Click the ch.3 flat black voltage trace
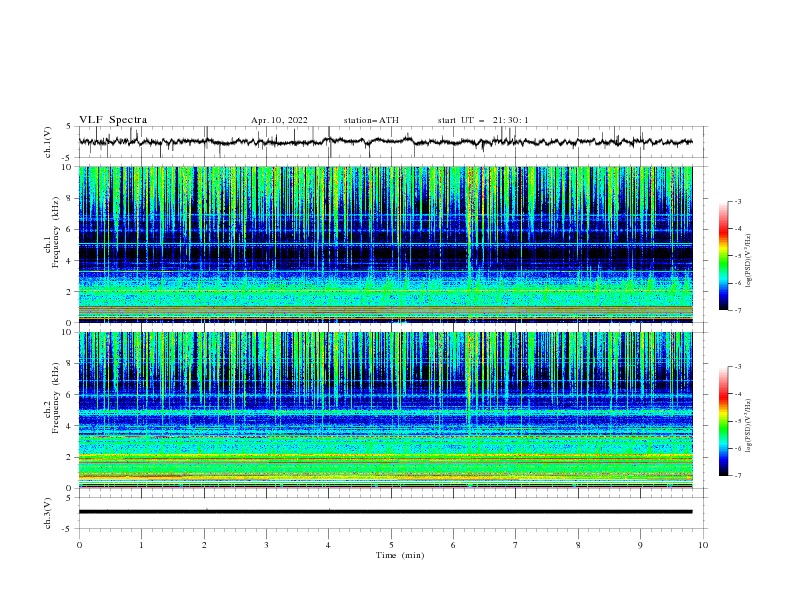792x612 pixels. point(386,512)
